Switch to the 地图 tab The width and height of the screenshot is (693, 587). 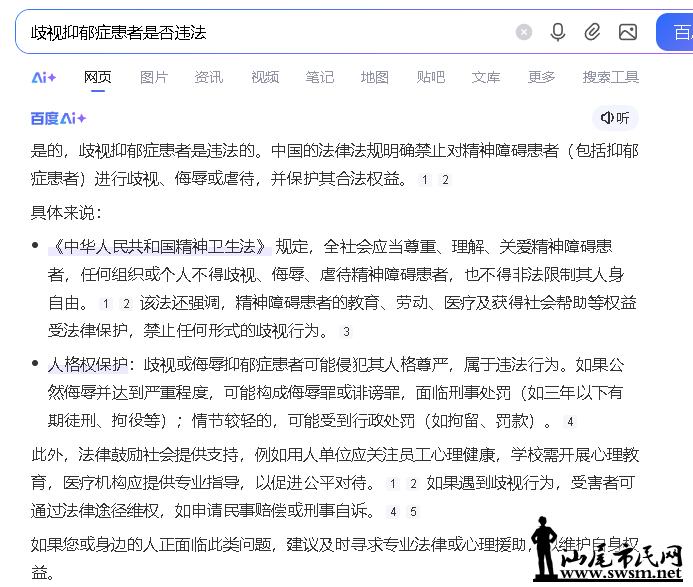pyautogui.click(x=374, y=77)
